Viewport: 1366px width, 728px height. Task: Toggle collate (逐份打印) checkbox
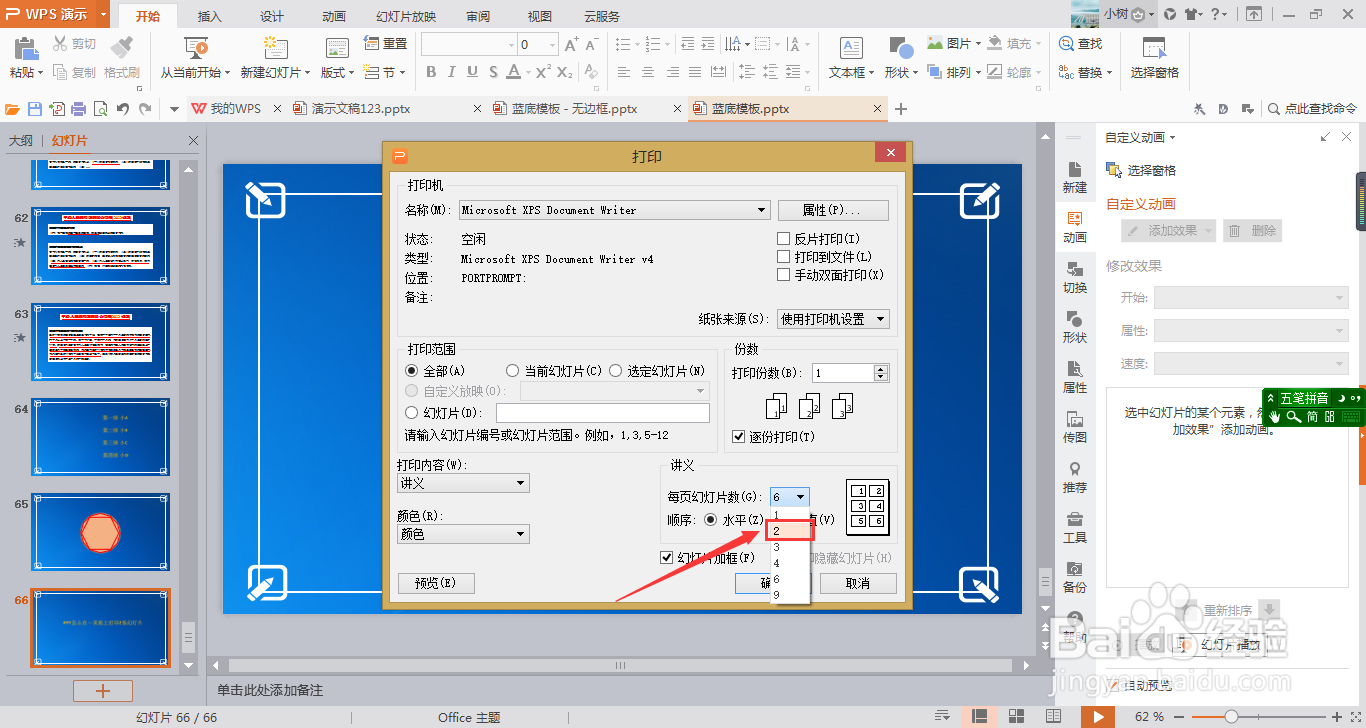(739, 437)
